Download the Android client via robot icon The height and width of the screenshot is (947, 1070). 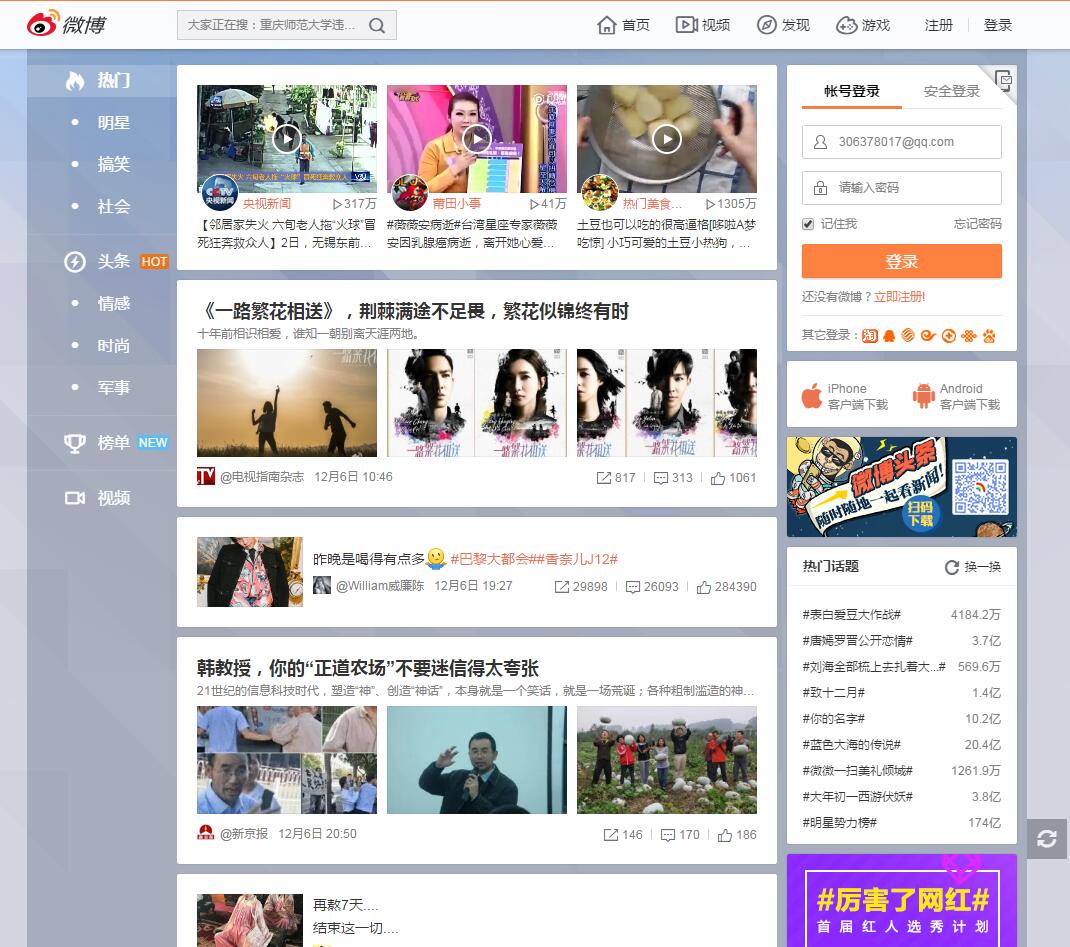click(x=923, y=396)
